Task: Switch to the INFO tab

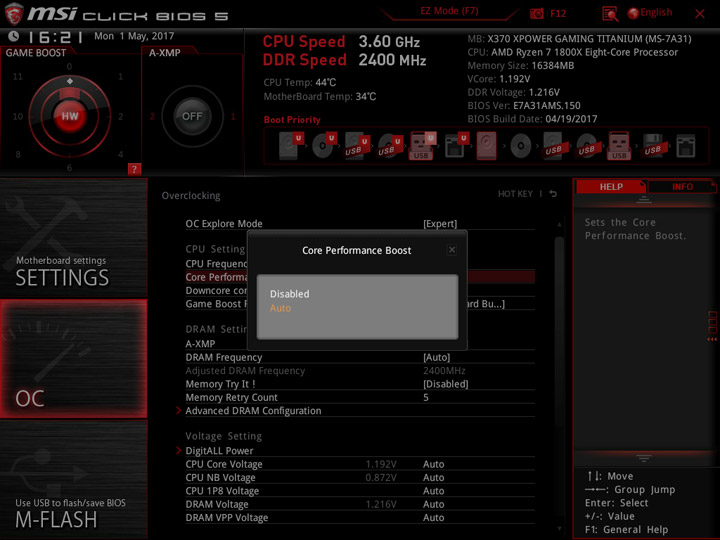Action: click(682, 186)
